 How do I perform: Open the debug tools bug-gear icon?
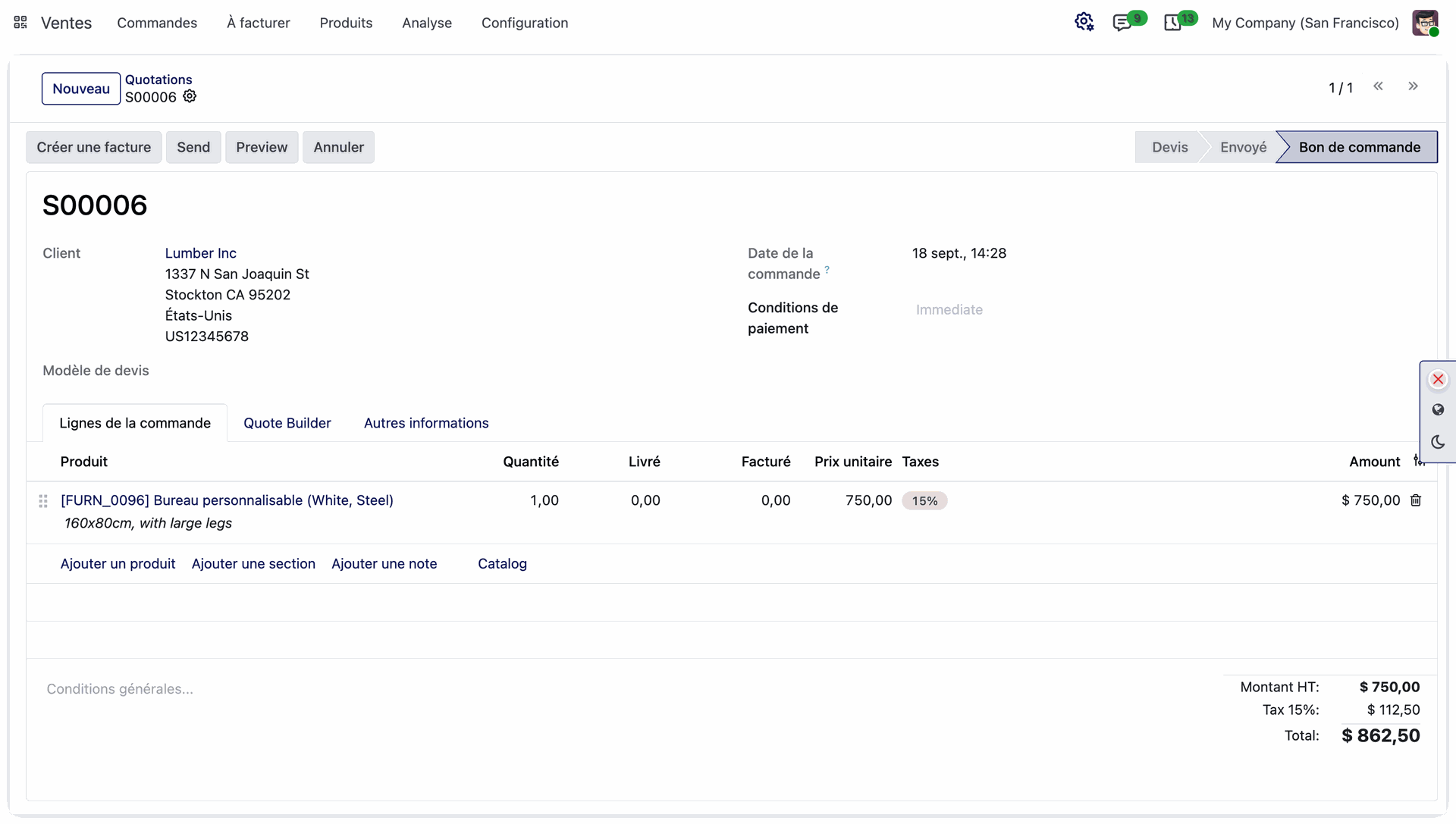(1084, 22)
